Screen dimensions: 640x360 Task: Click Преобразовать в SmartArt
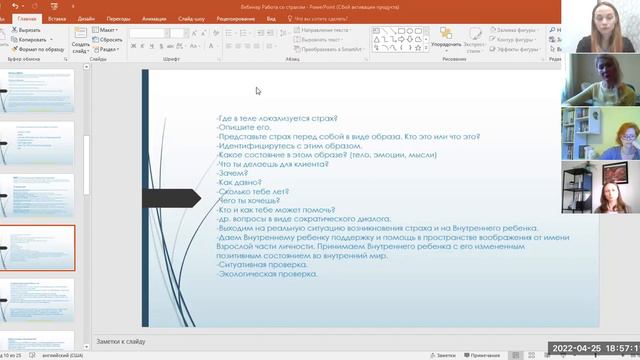(x=329, y=49)
